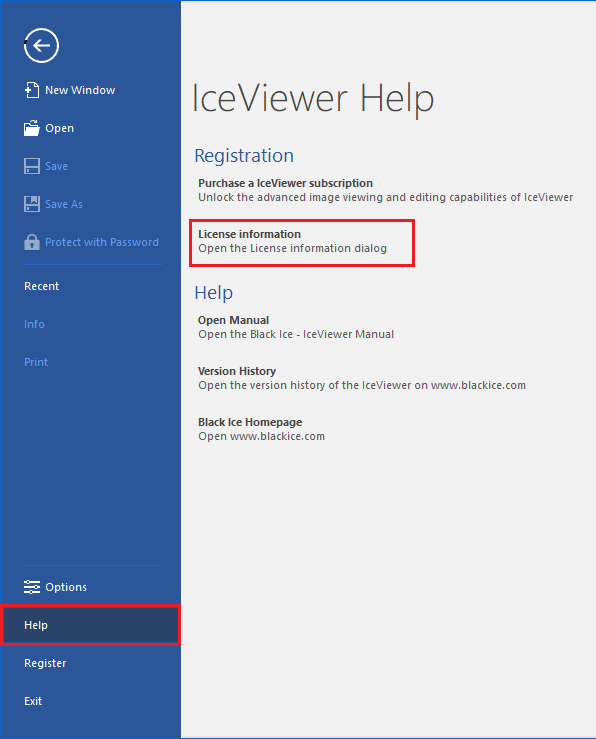
Task: Click the back arrow circle icon
Action: click(x=41, y=45)
